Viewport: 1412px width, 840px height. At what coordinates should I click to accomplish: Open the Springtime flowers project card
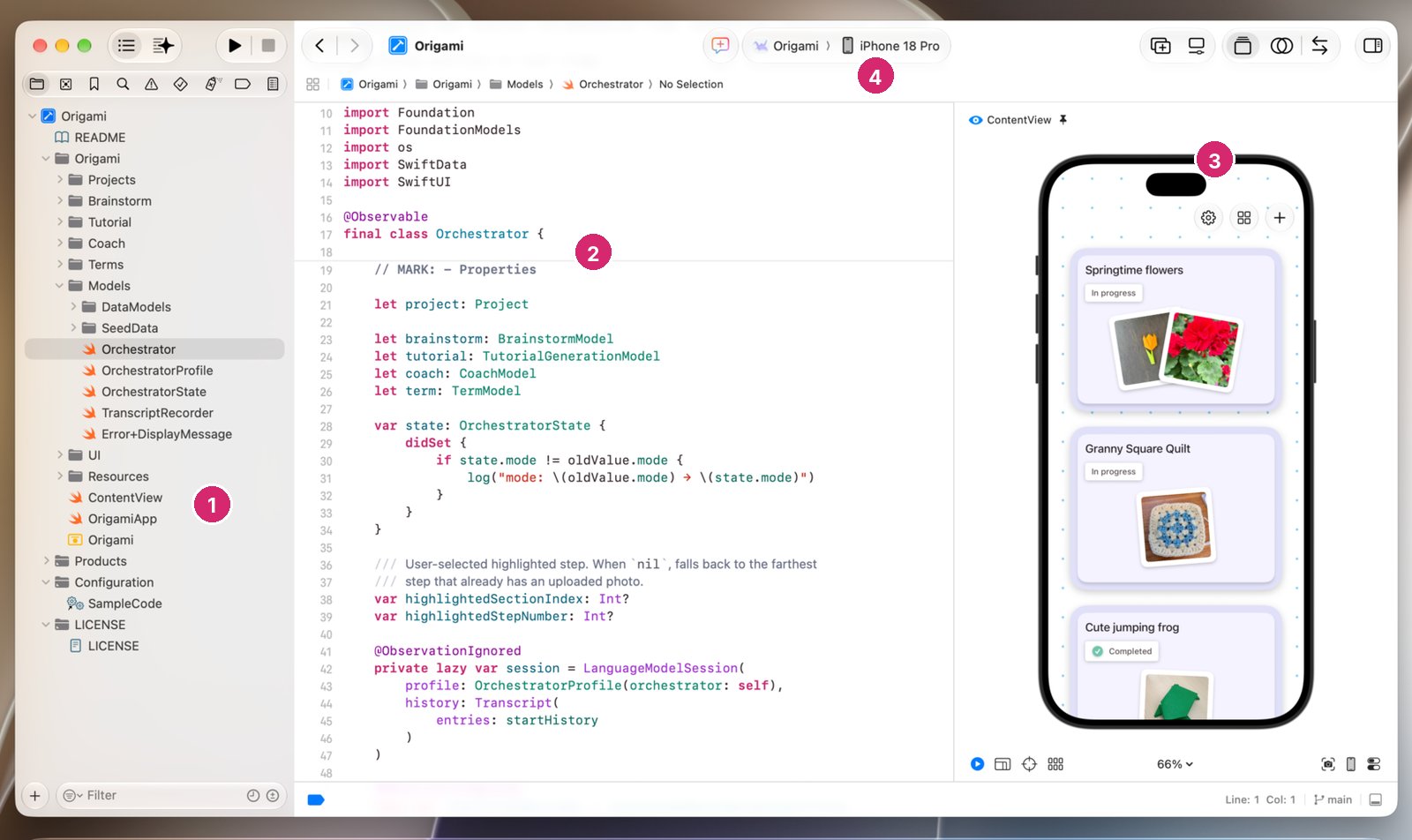coord(1175,331)
